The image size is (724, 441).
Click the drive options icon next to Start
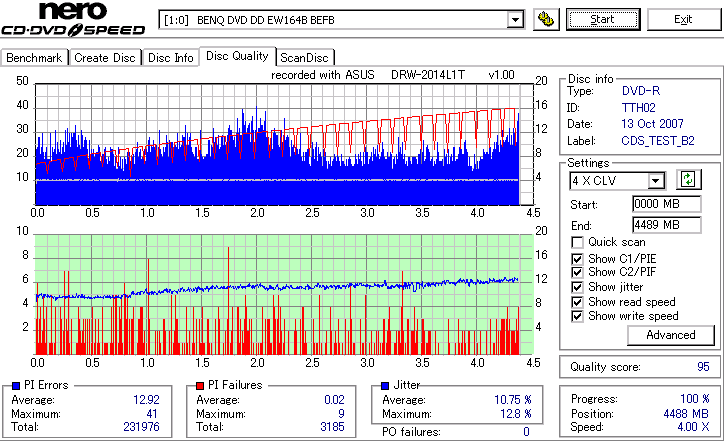tap(546, 19)
